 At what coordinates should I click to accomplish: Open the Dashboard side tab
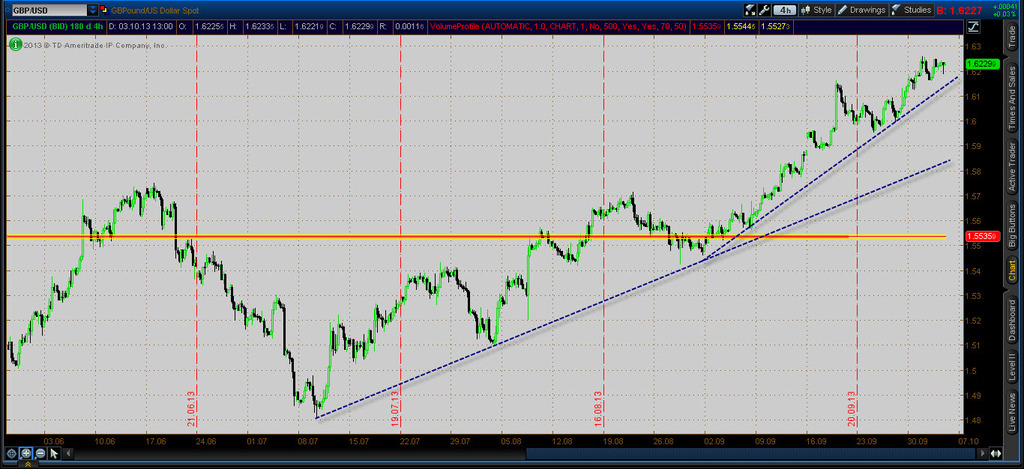(1013, 319)
